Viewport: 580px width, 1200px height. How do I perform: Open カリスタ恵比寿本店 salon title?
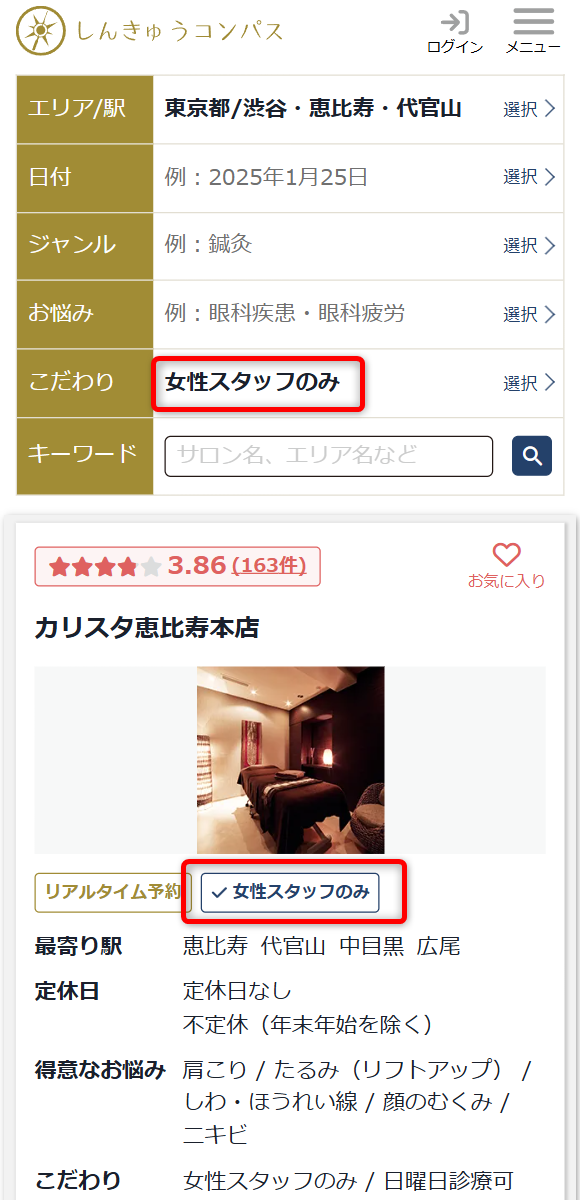point(147,628)
